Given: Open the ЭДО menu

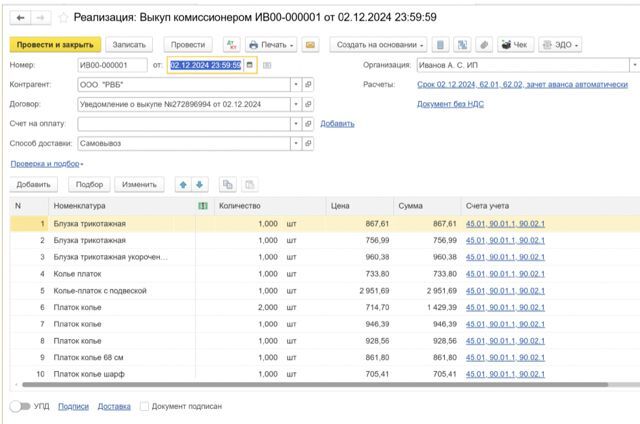Looking at the screenshot, I should (x=560, y=45).
